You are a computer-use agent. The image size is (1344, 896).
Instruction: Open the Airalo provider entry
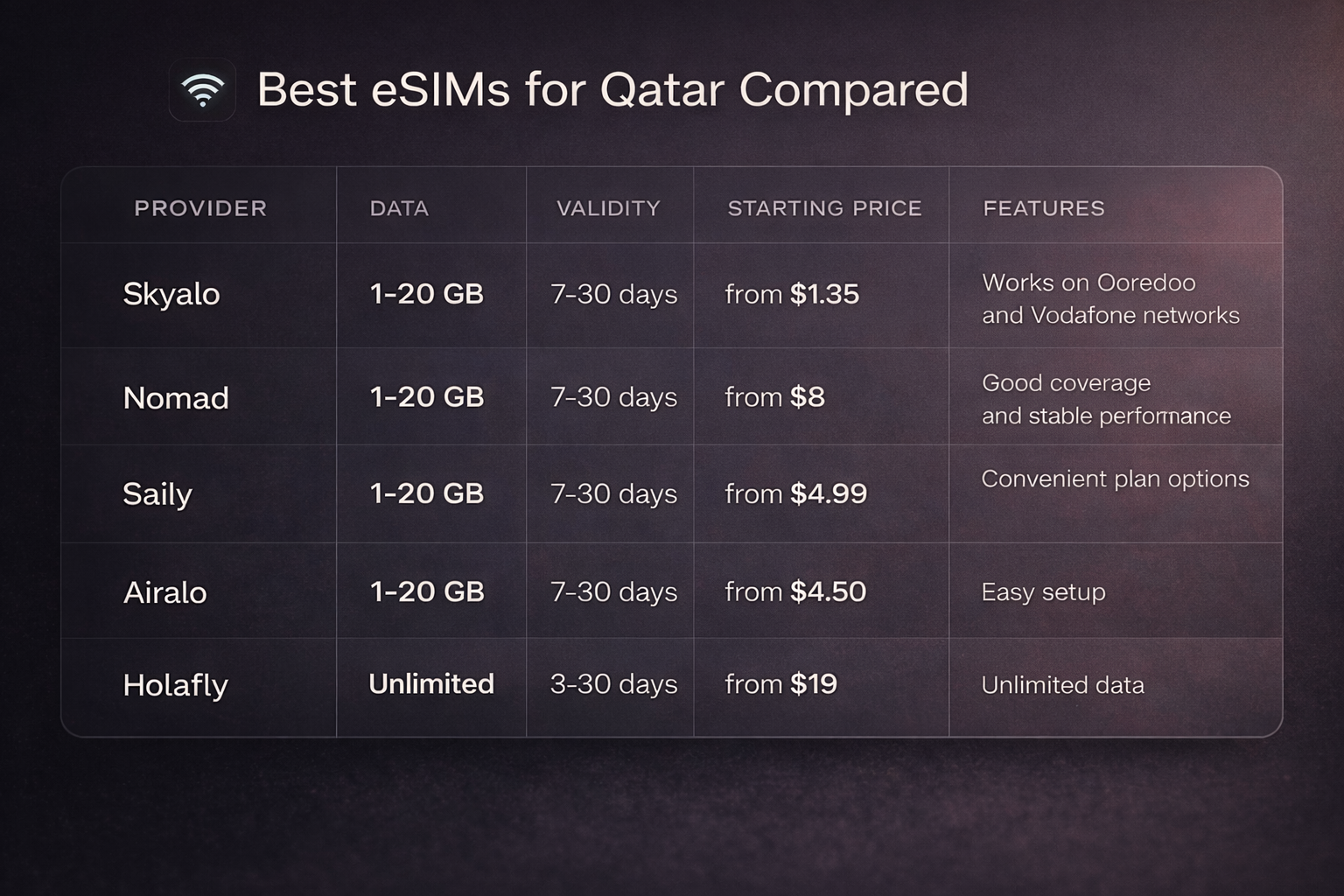(165, 592)
